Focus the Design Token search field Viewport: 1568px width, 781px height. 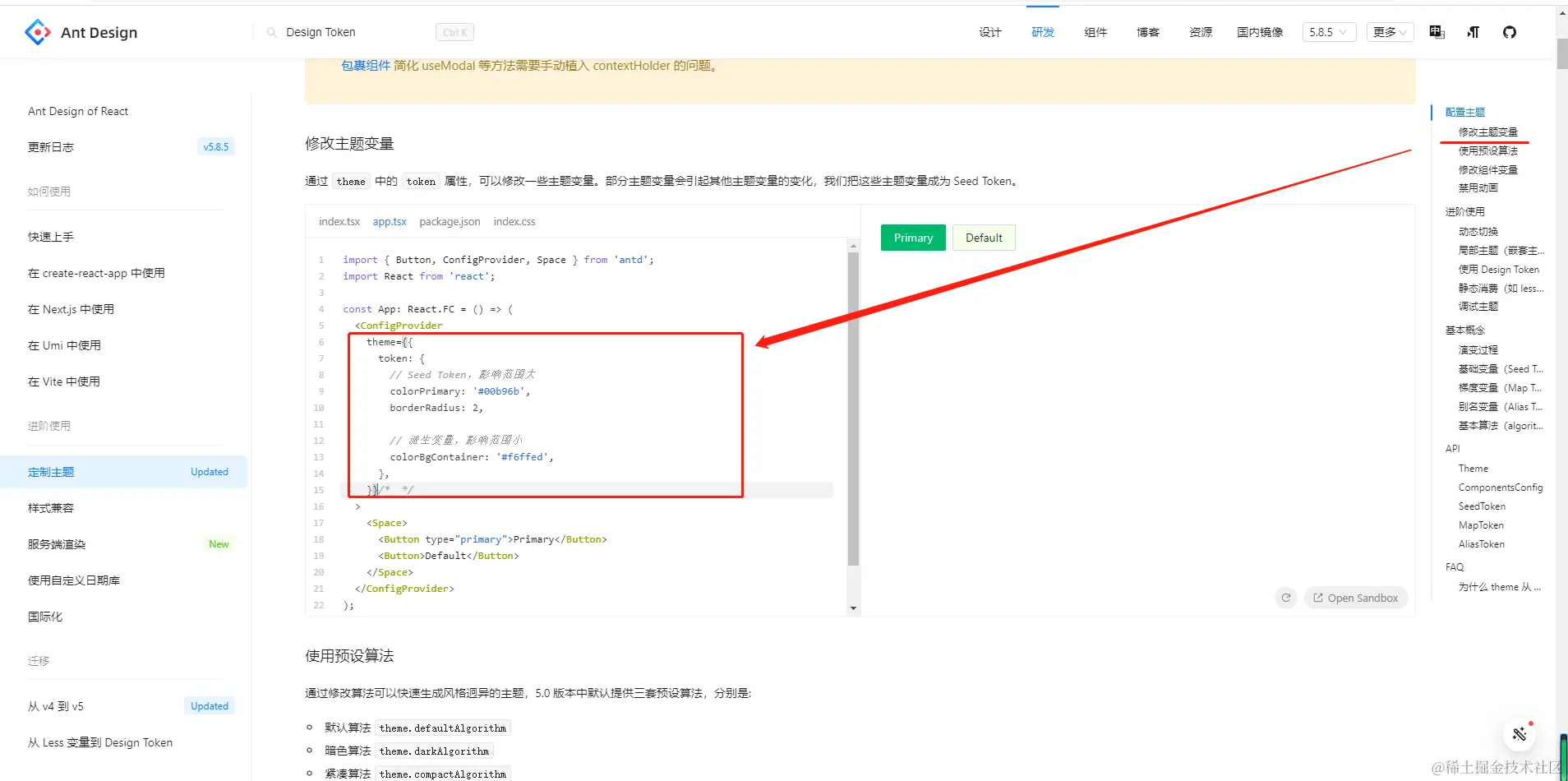tap(357, 32)
